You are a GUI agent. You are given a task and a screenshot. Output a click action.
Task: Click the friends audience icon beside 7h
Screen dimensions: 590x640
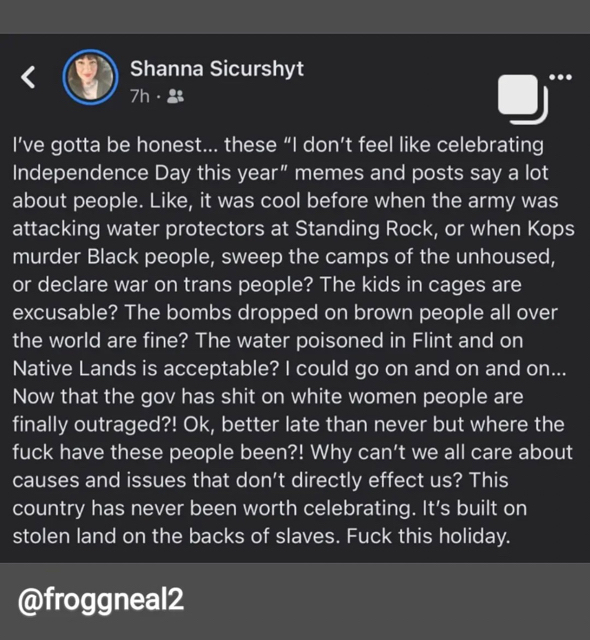176,96
